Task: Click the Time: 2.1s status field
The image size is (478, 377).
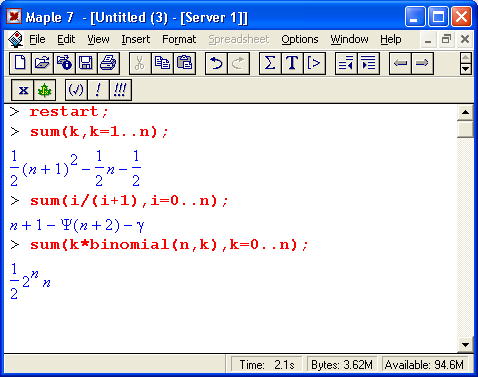Action: coord(267,365)
